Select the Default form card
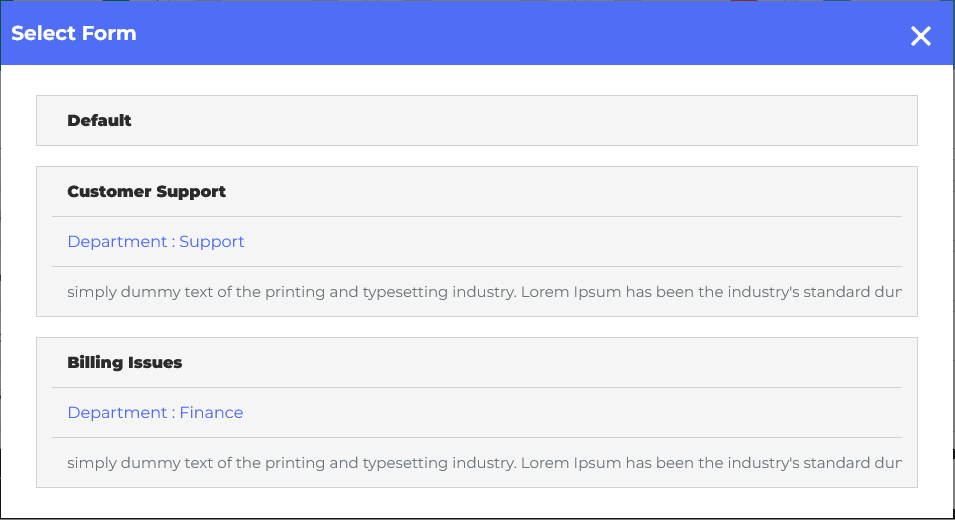This screenshot has height=520, width=955. [476, 121]
